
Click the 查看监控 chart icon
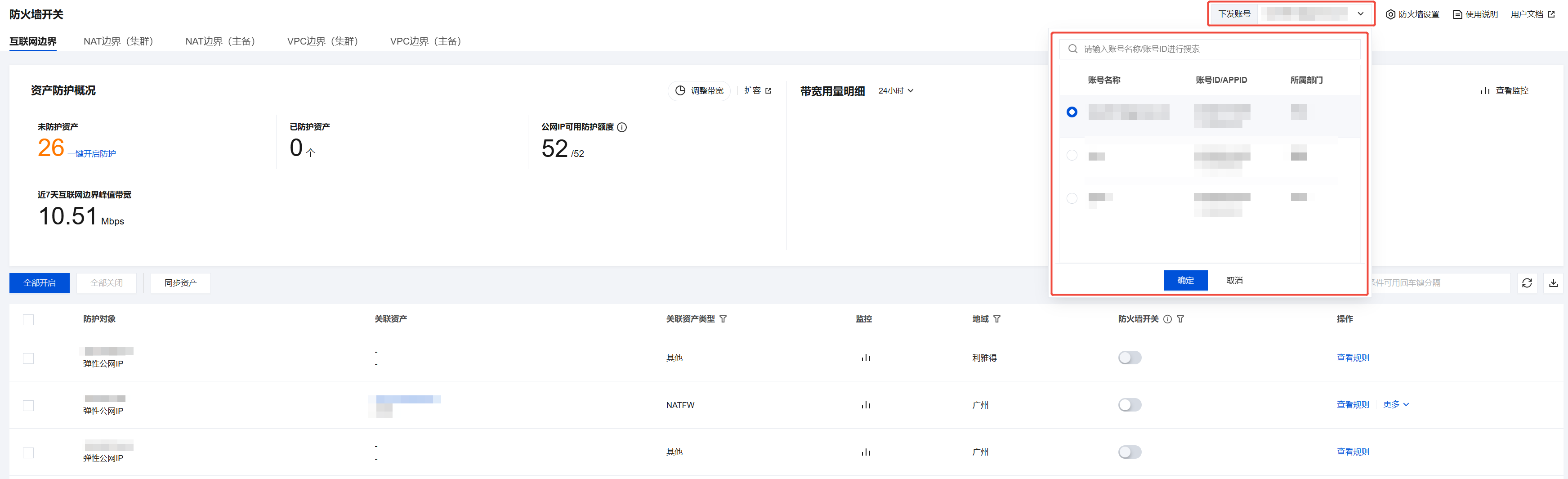[x=1485, y=90]
